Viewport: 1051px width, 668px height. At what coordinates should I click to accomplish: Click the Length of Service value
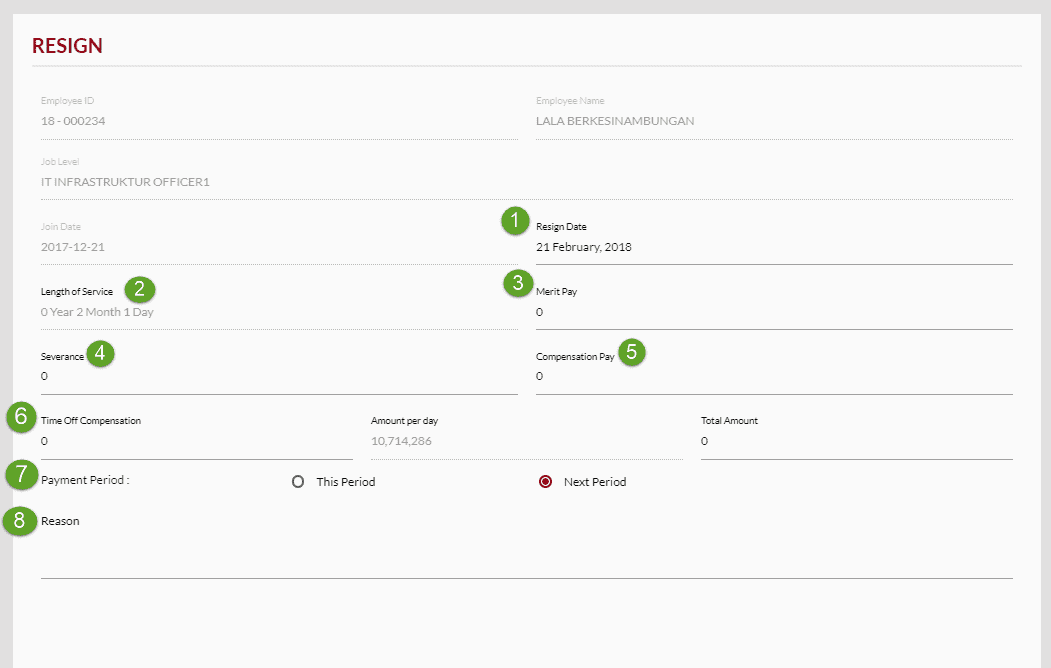(x=98, y=312)
